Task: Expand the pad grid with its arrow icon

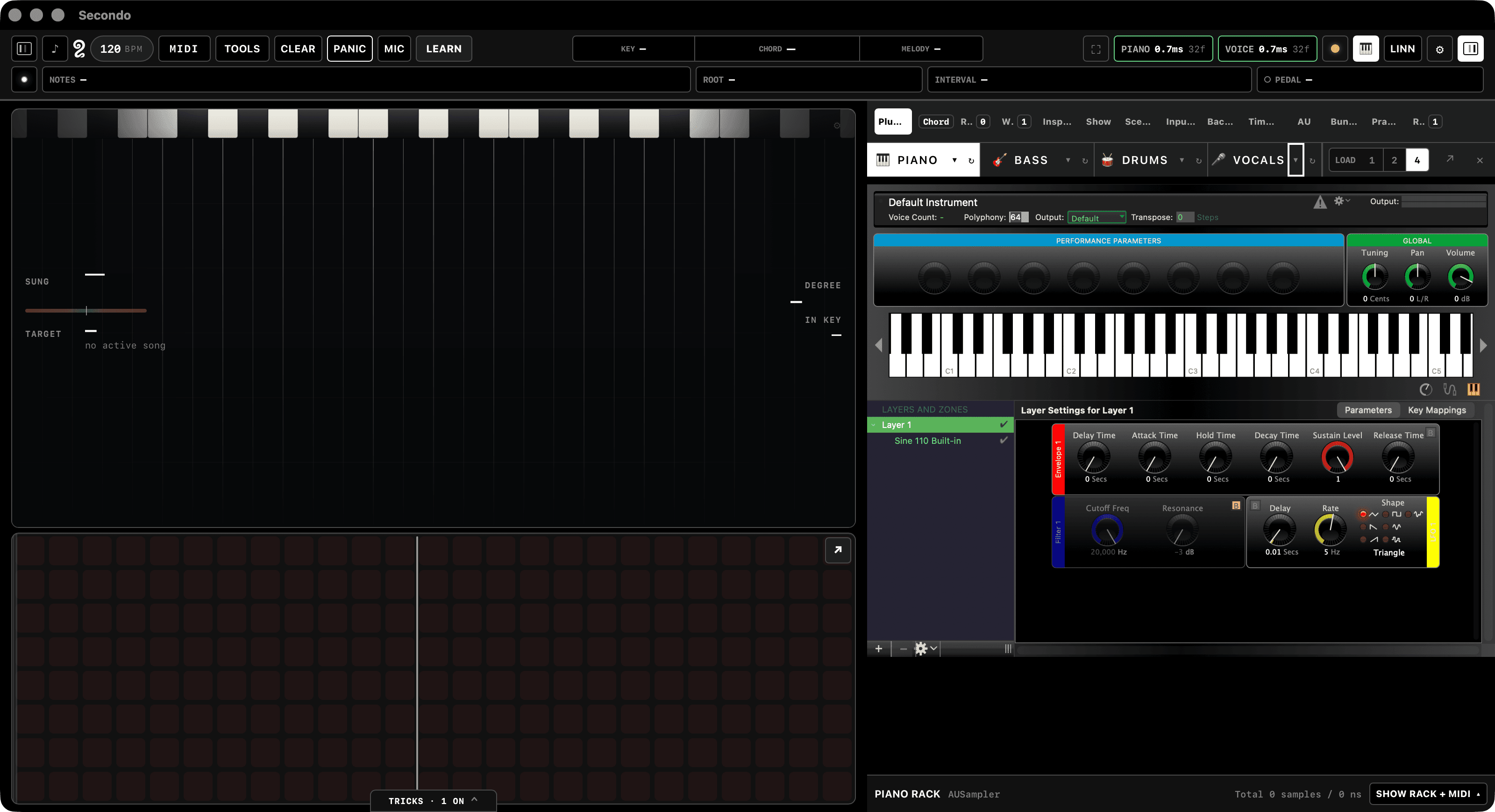Action: 838,549
